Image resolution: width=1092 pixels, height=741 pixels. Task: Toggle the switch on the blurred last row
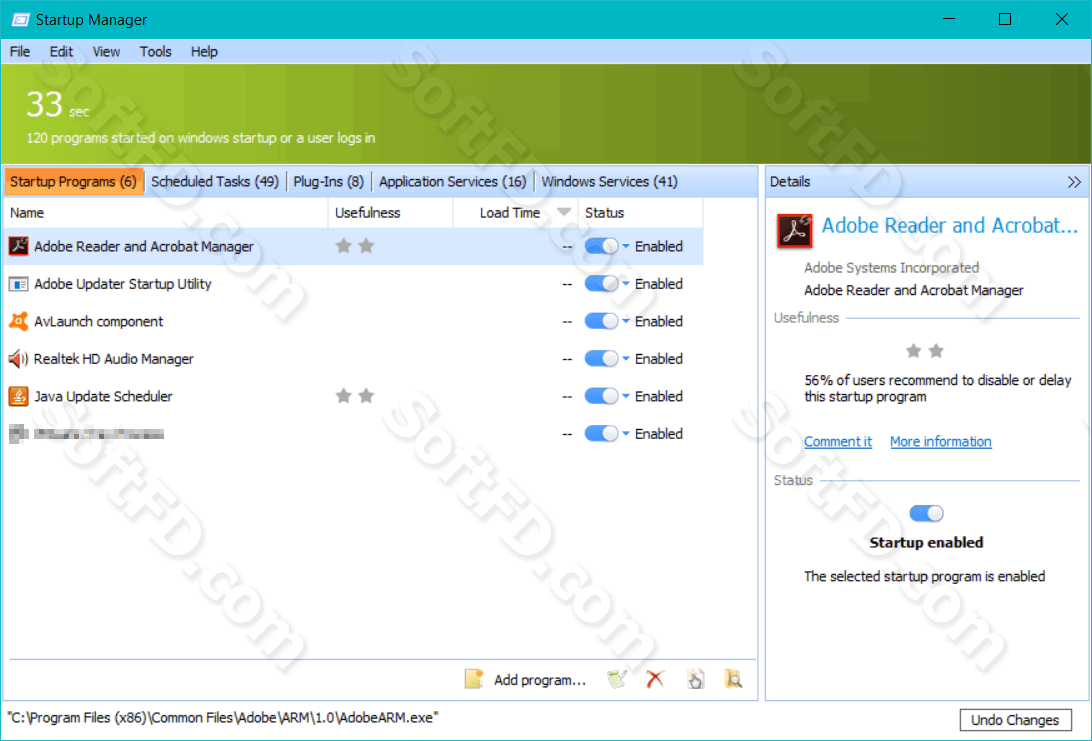tap(601, 434)
